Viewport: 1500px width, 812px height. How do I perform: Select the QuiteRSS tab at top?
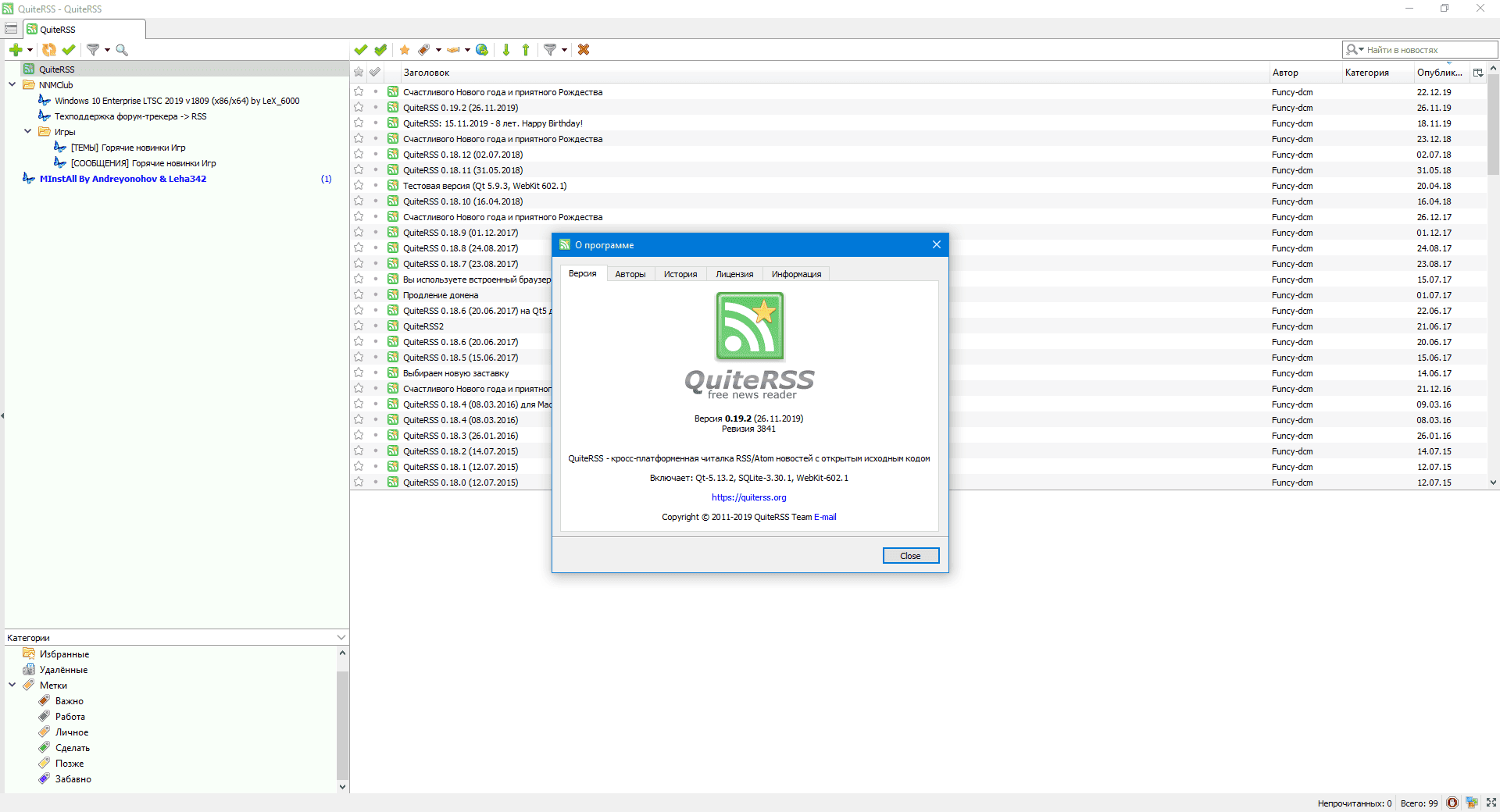(x=84, y=29)
